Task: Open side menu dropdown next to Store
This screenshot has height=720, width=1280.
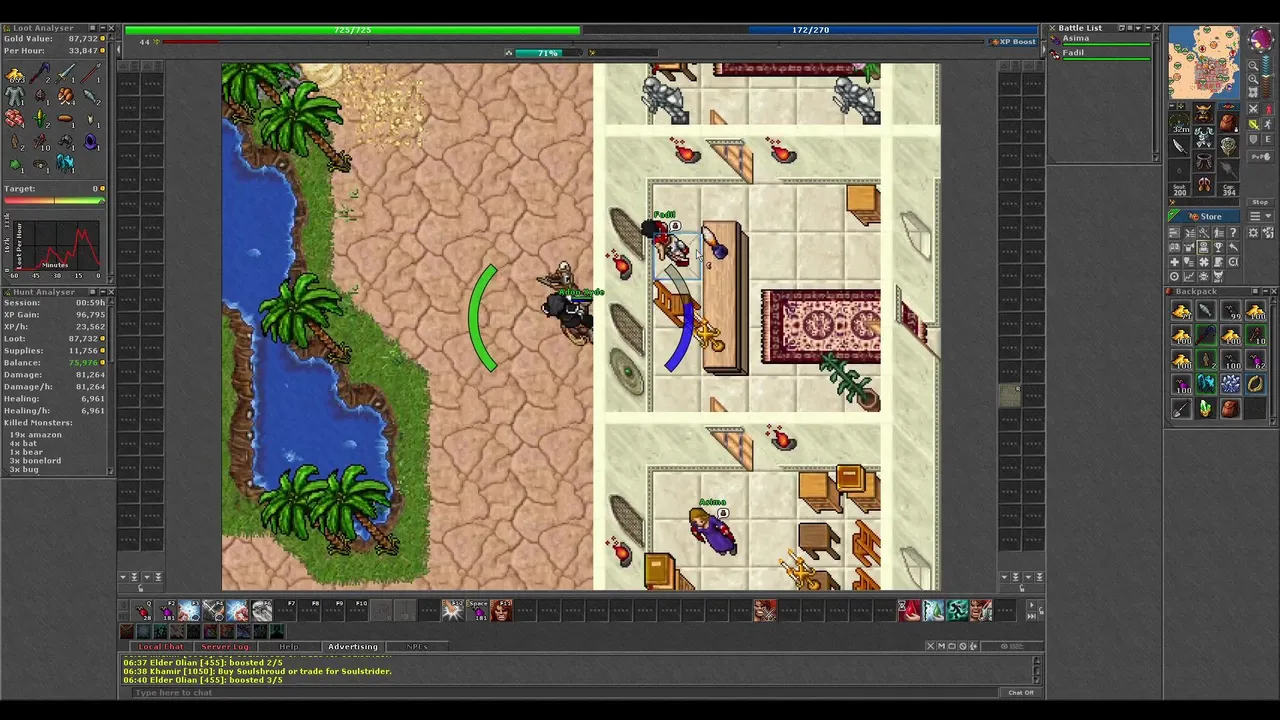Action: pyautogui.click(x=1260, y=216)
